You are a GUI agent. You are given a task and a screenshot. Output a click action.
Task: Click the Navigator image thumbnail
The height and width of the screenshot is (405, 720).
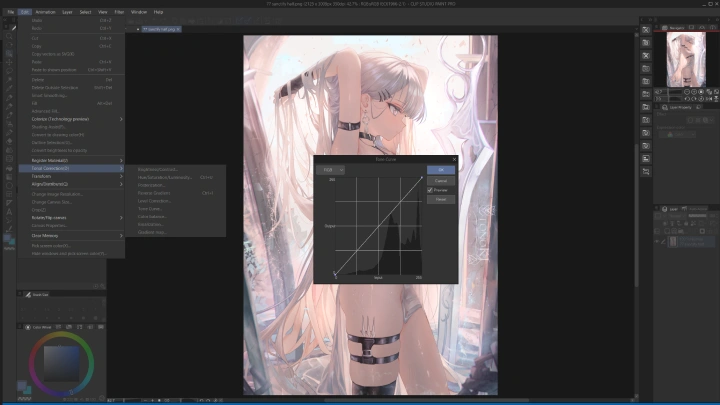[686, 59]
